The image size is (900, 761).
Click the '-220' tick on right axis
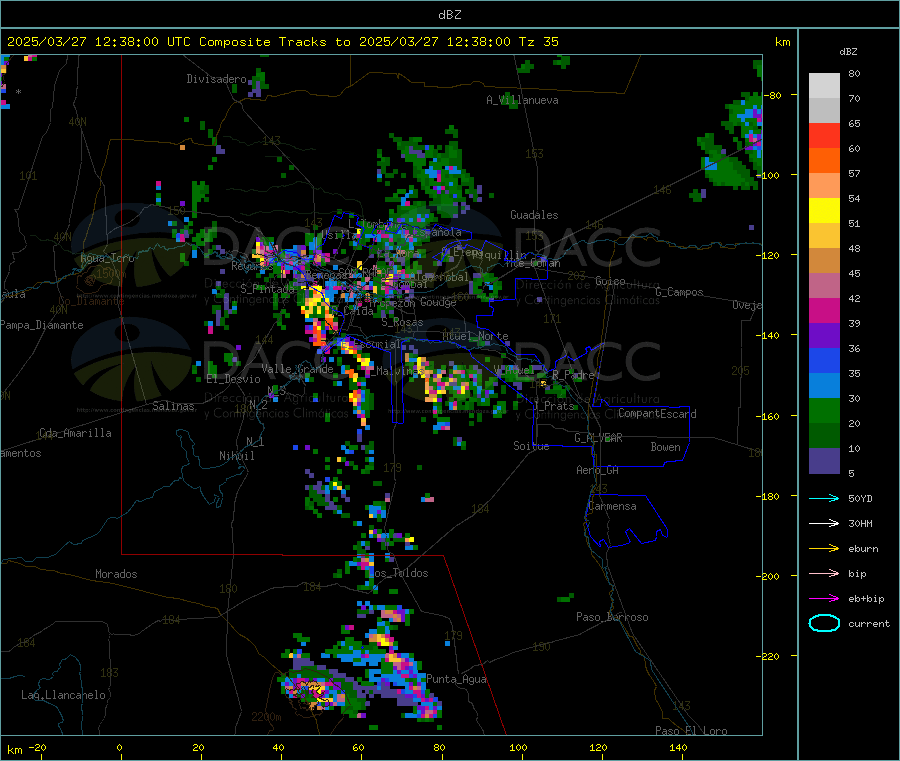pyautogui.click(x=770, y=656)
